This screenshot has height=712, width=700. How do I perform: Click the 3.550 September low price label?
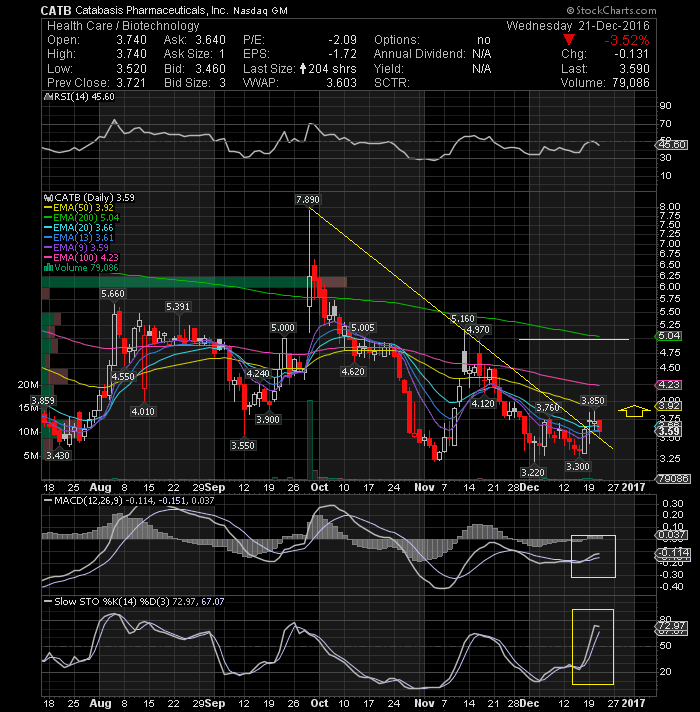(242, 445)
